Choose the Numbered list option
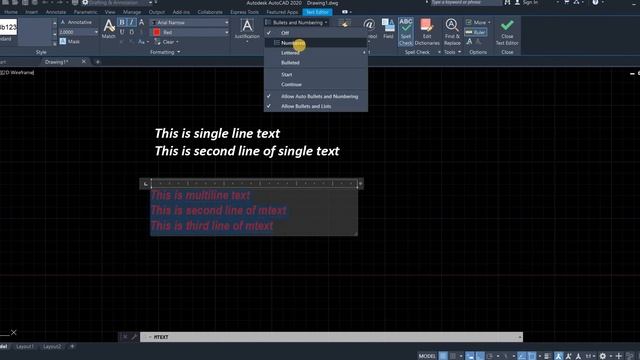Screen dimensions: 640x360 pos(316,42)
